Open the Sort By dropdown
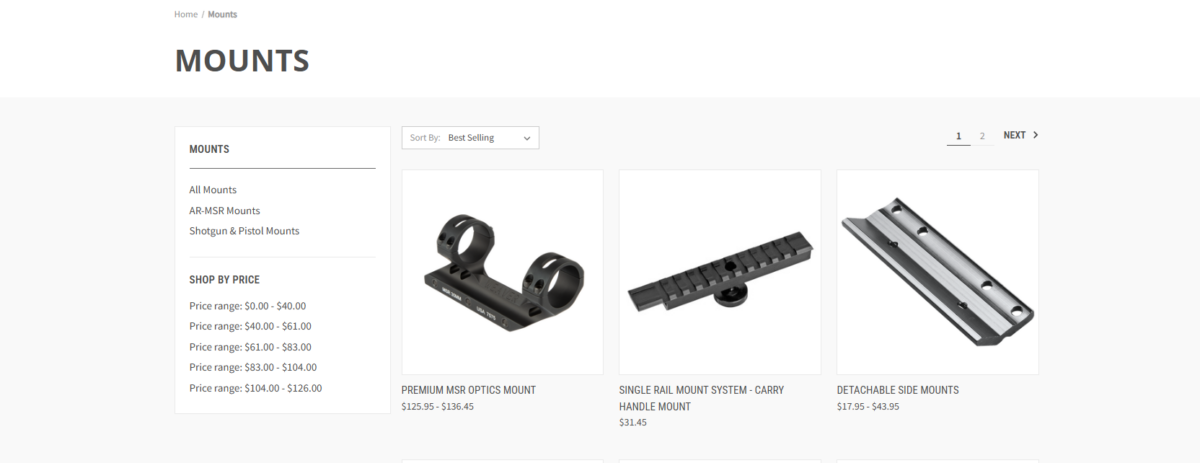Viewport: 1200px width, 463px height. tap(470, 138)
